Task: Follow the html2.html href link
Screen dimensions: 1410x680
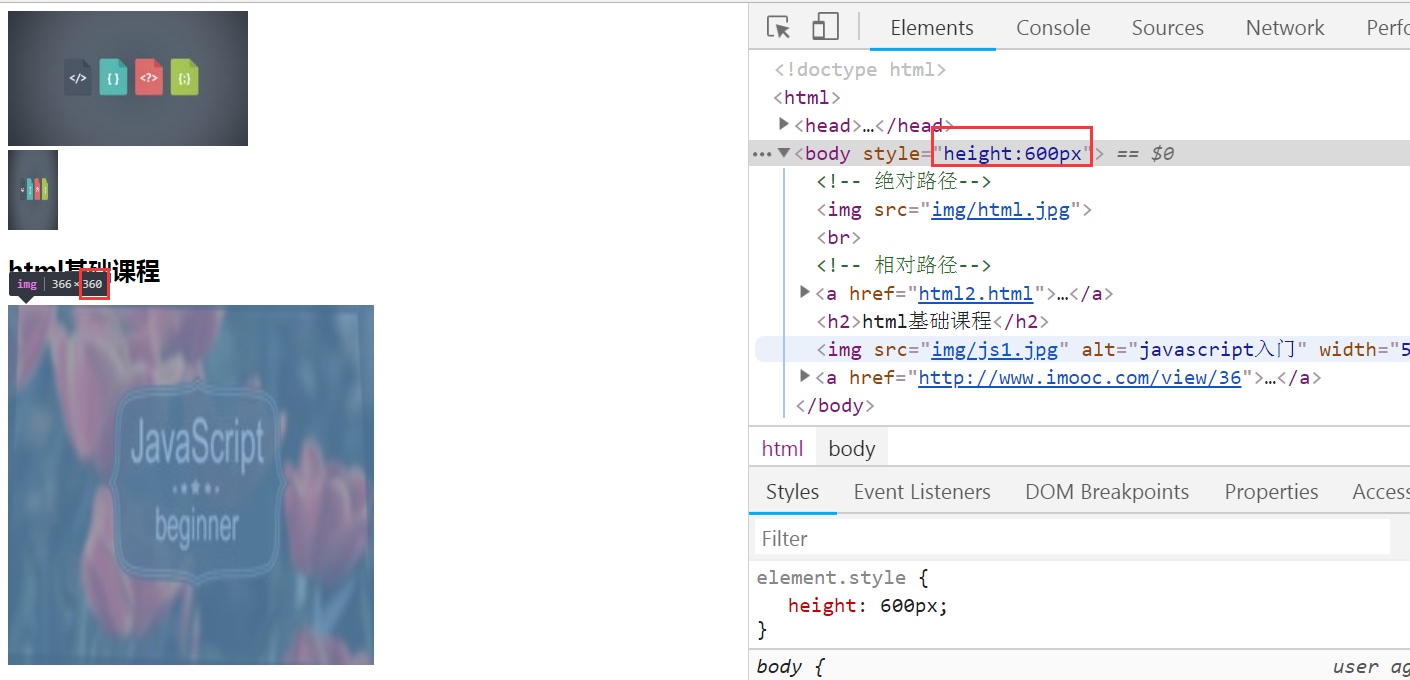Action: [x=975, y=294]
